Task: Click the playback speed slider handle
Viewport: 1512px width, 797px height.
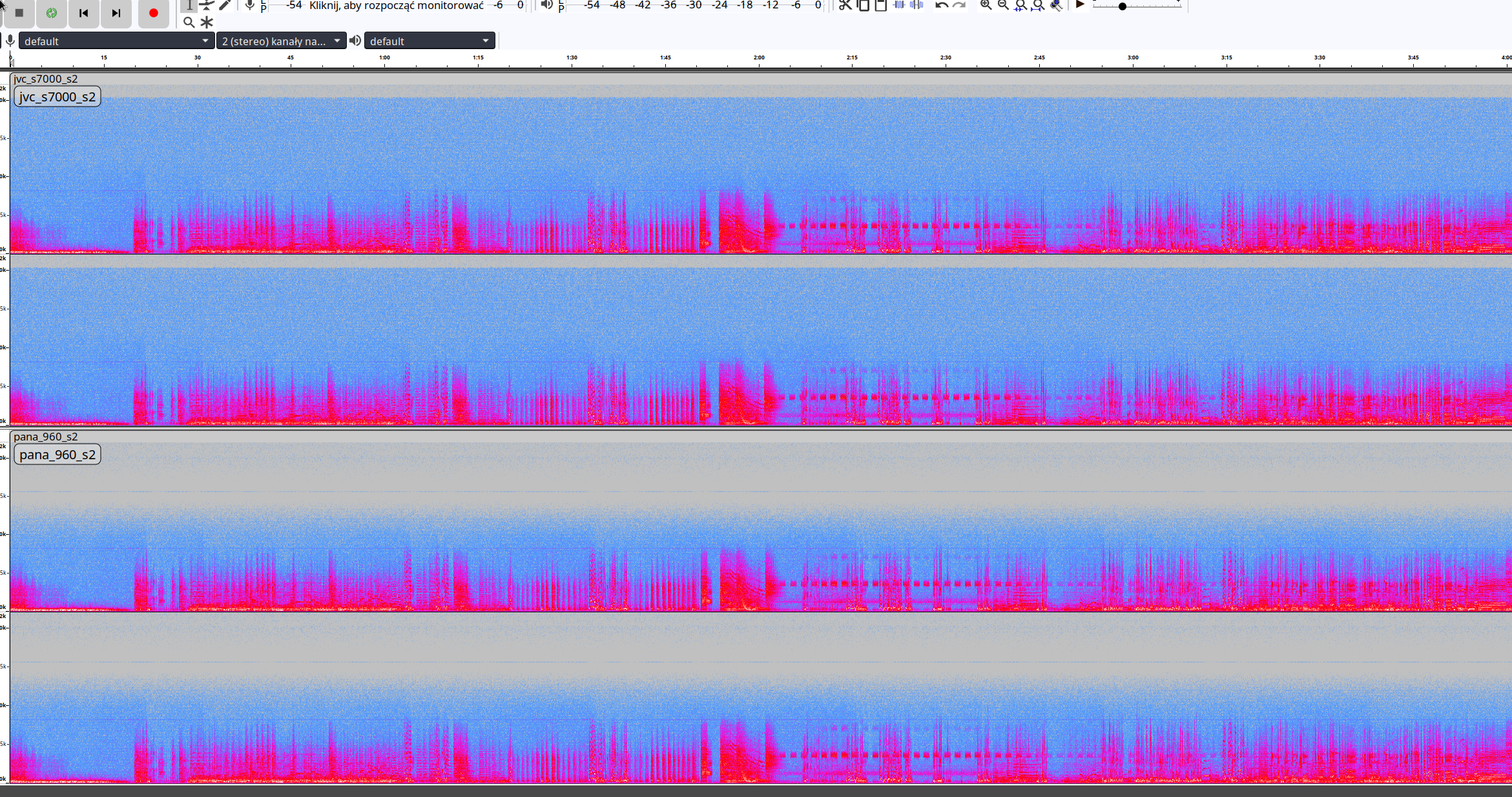Action: (x=1123, y=6)
